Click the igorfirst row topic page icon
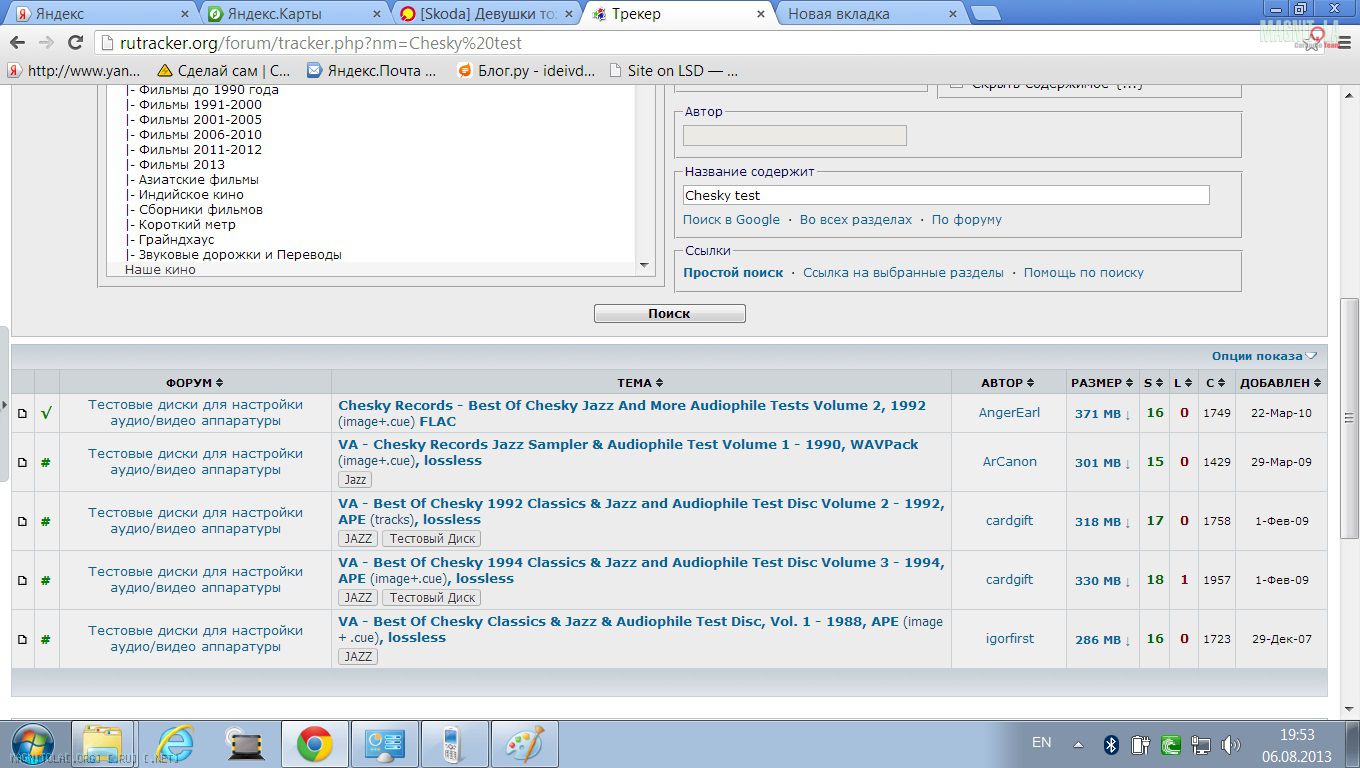 click(x=23, y=639)
